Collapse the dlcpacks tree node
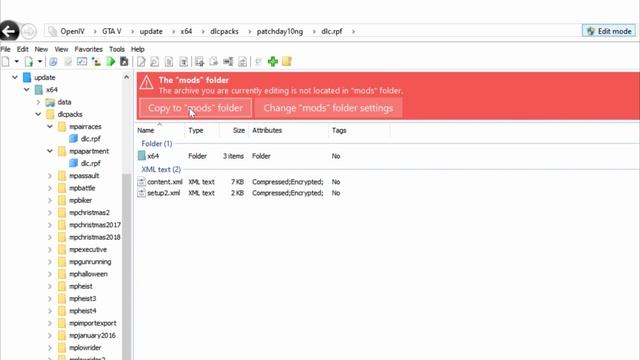 pyautogui.click(x=38, y=114)
